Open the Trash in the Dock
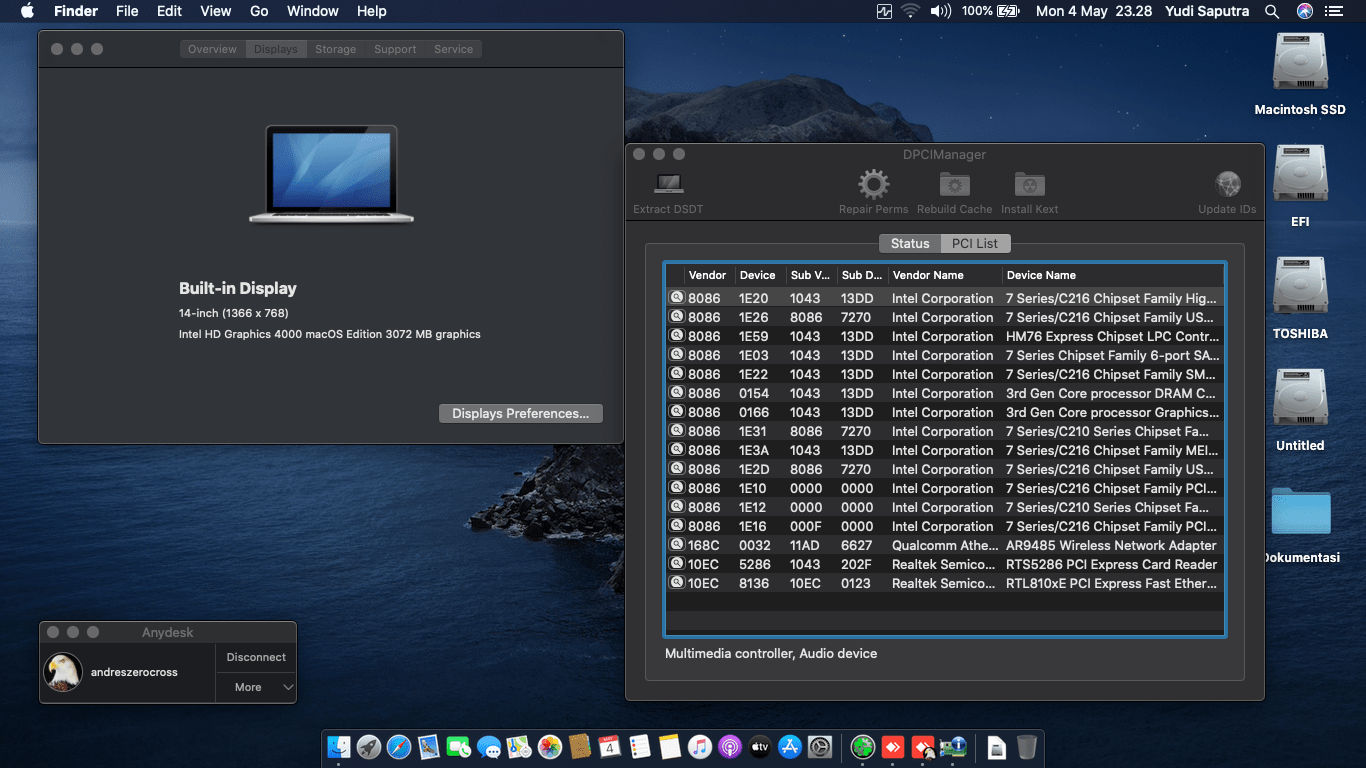Viewport: 1366px width, 768px height. pos(1027,746)
